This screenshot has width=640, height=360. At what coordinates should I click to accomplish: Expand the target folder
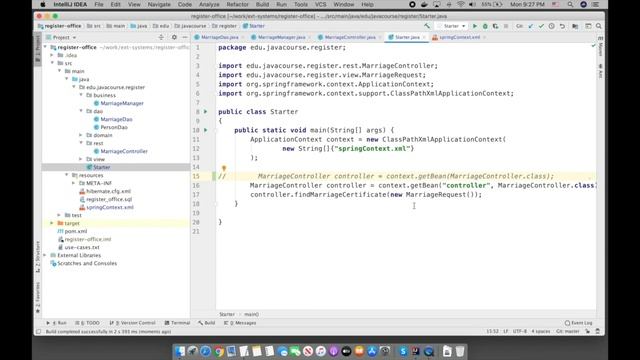coord(52,223)
